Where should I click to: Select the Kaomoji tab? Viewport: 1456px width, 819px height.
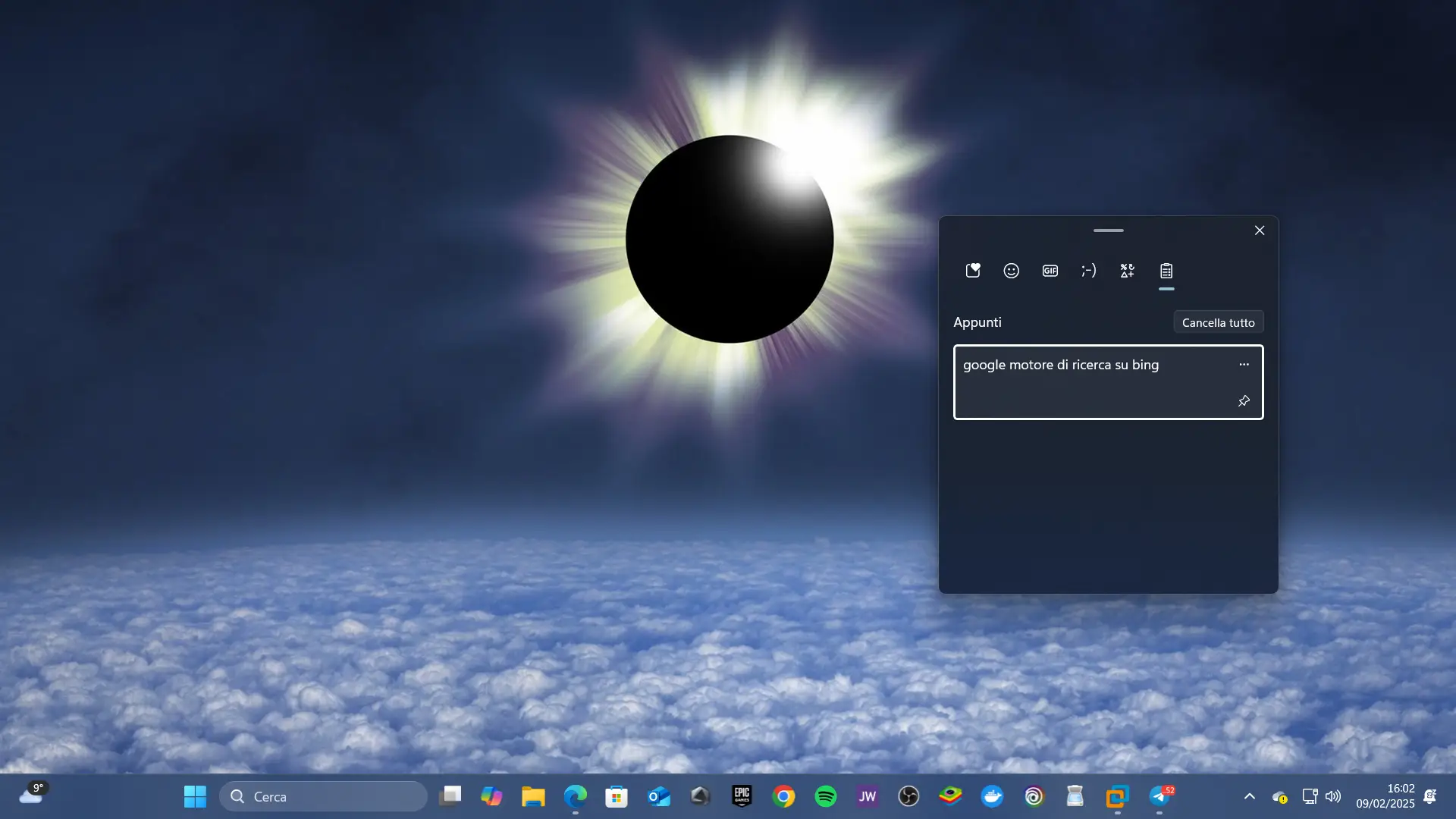tap(1088, 271)
